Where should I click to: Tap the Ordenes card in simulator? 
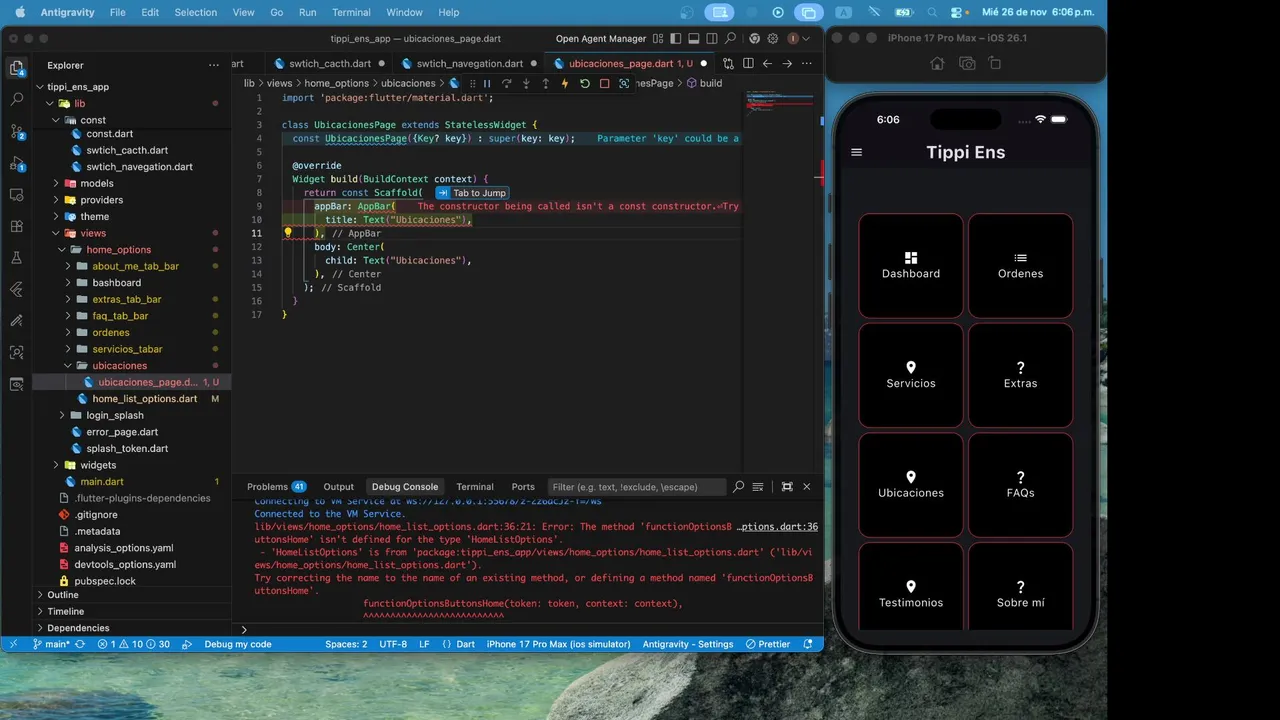click(1020, 265)
